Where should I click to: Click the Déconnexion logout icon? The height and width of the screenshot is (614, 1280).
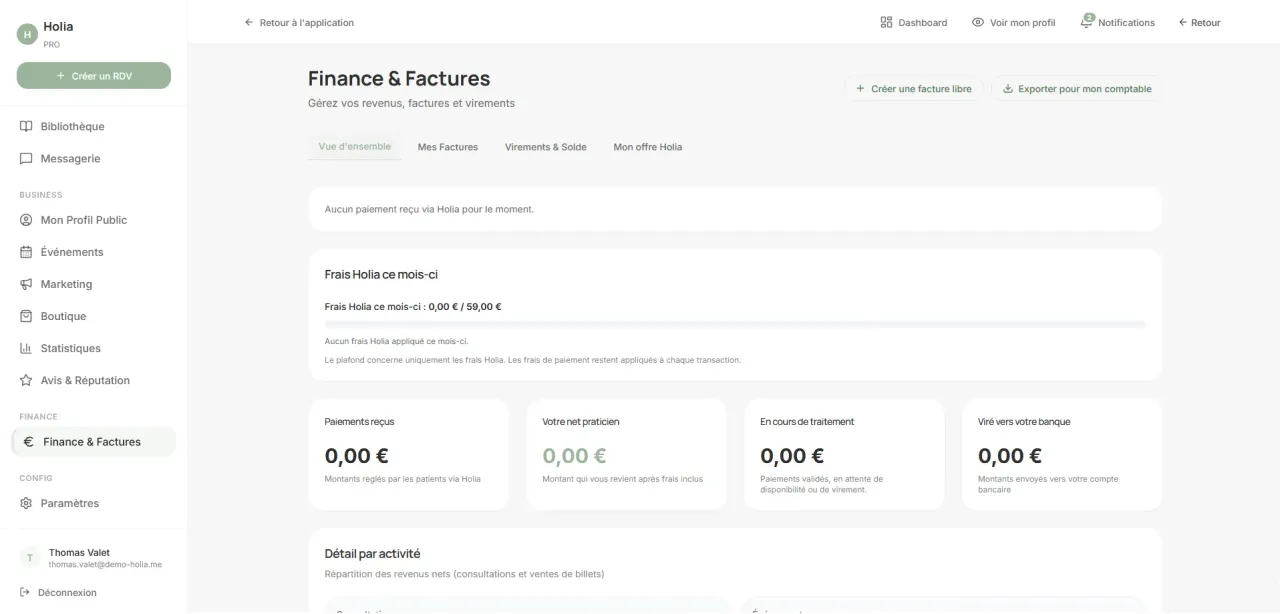pyautogui.click(x=25, y=592)
